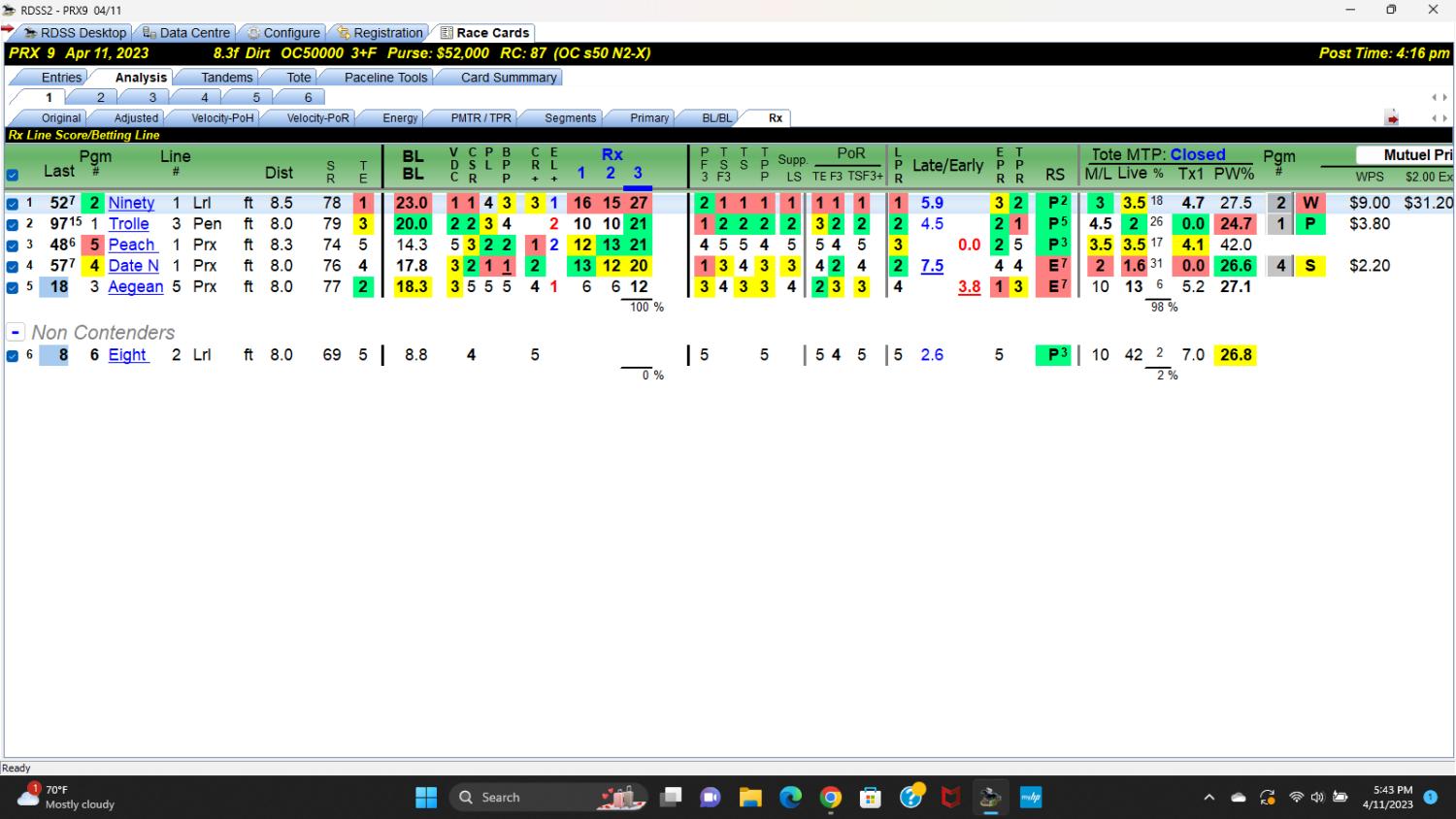Screen dimensions: 1456x819
Task: Click the Windows taskbar Search box
Action: coord(547,798)
